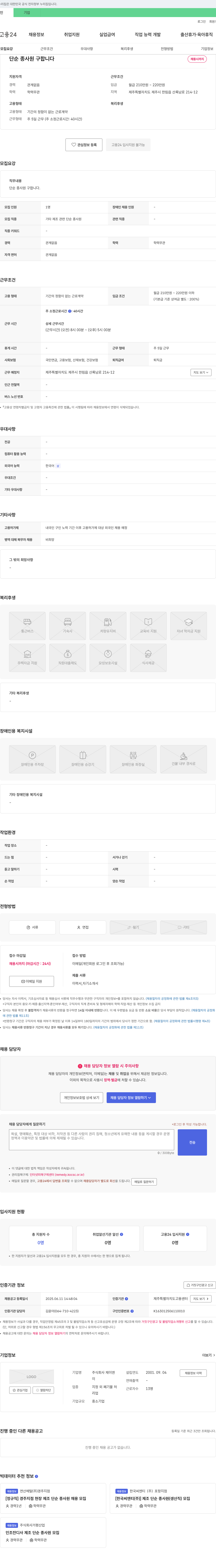Switch to the 기업정보 section tab
Viewport: 216px width, 1568px height.
[207, 49]
